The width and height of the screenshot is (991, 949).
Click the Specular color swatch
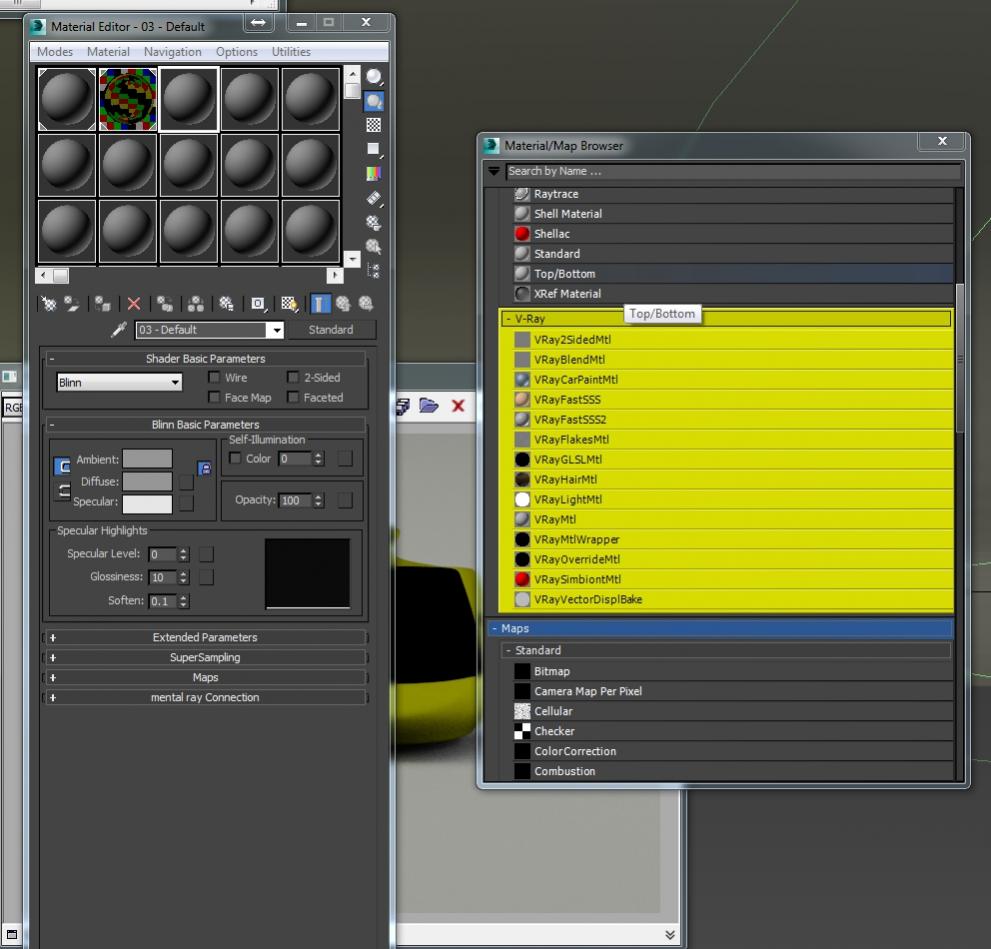coord(147,504)
